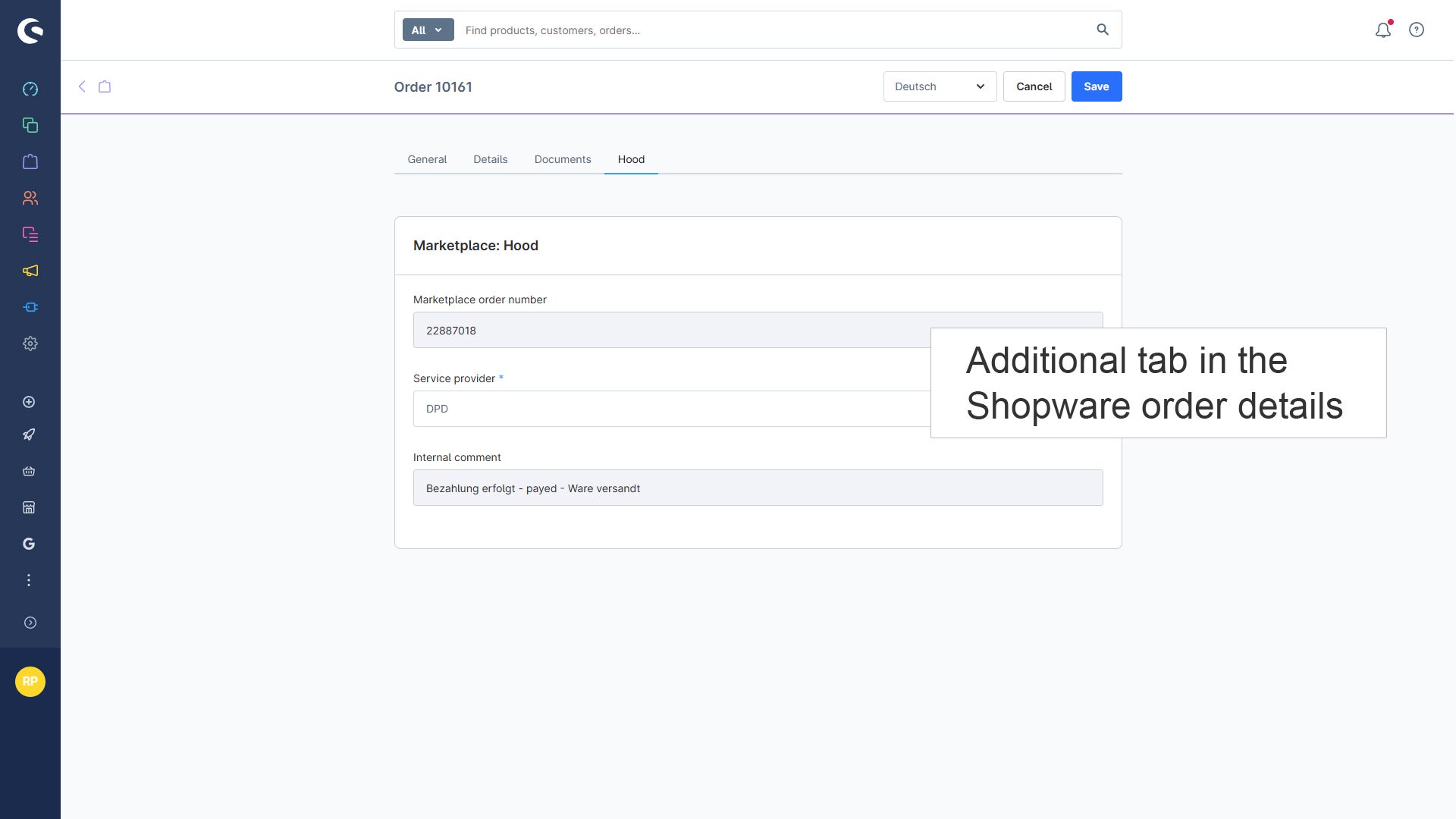Screen dimensions: 1456x819
Task: Open the help question mark icon
Action: coord(1417,30)
